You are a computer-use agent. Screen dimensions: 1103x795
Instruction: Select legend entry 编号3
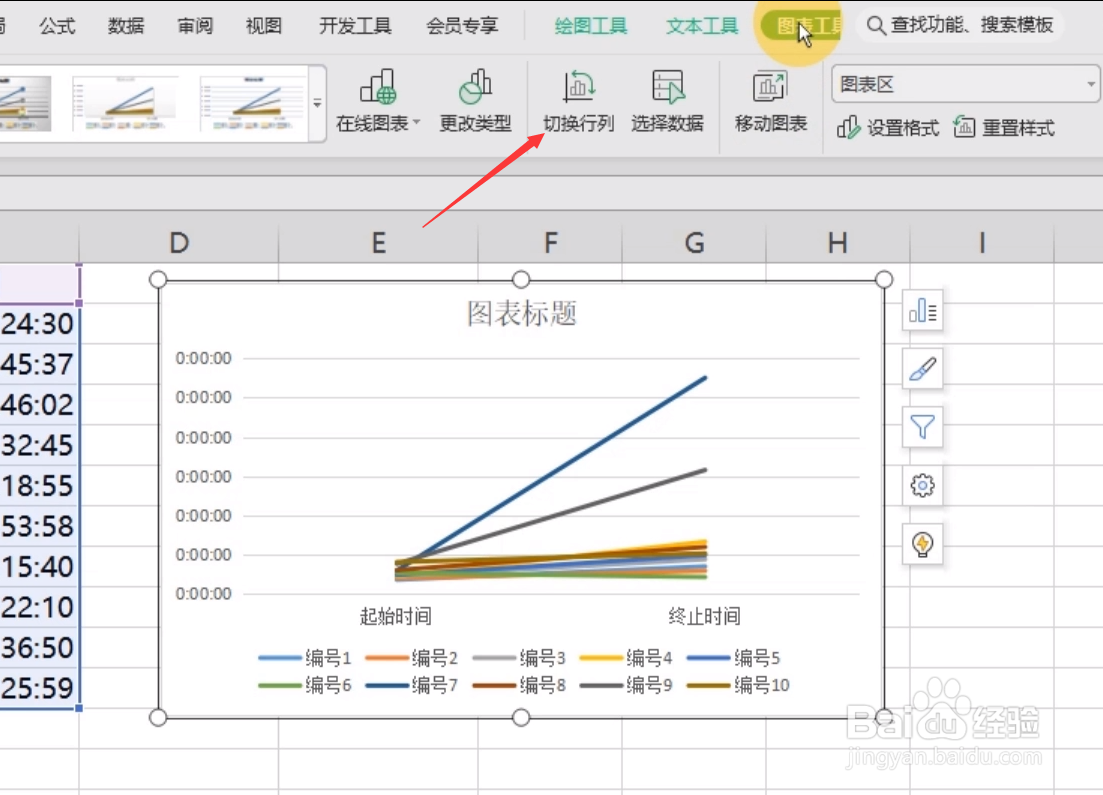coord(519,658)
